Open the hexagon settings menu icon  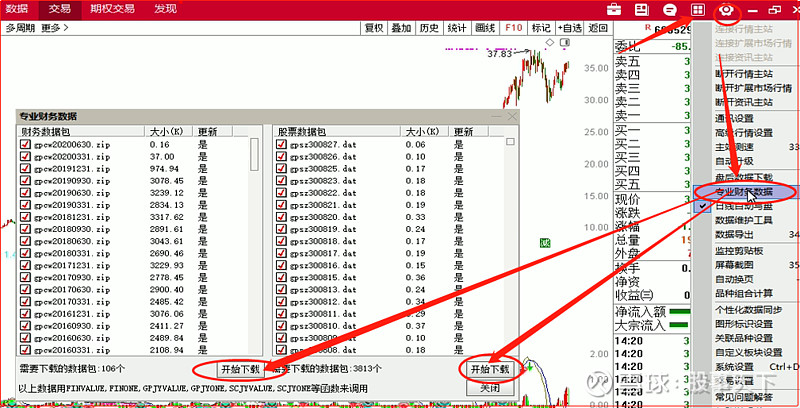pyautogui.click(x=727, y=10)
